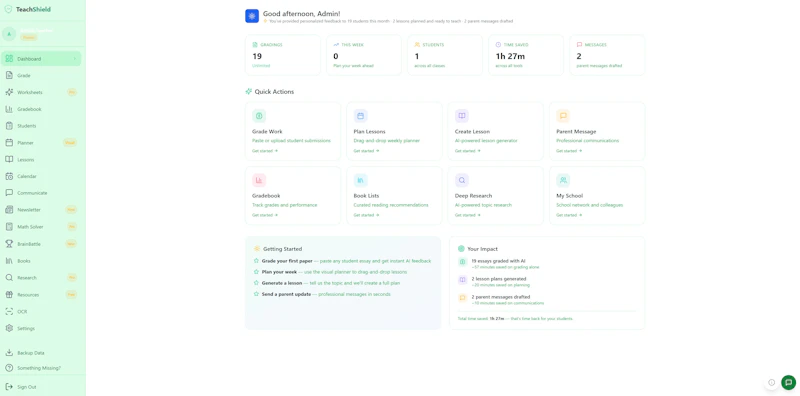Click the Plan Lessons calendar card icon
The height and width of the screenshot is (396, 800).
[x=360, y=116]
